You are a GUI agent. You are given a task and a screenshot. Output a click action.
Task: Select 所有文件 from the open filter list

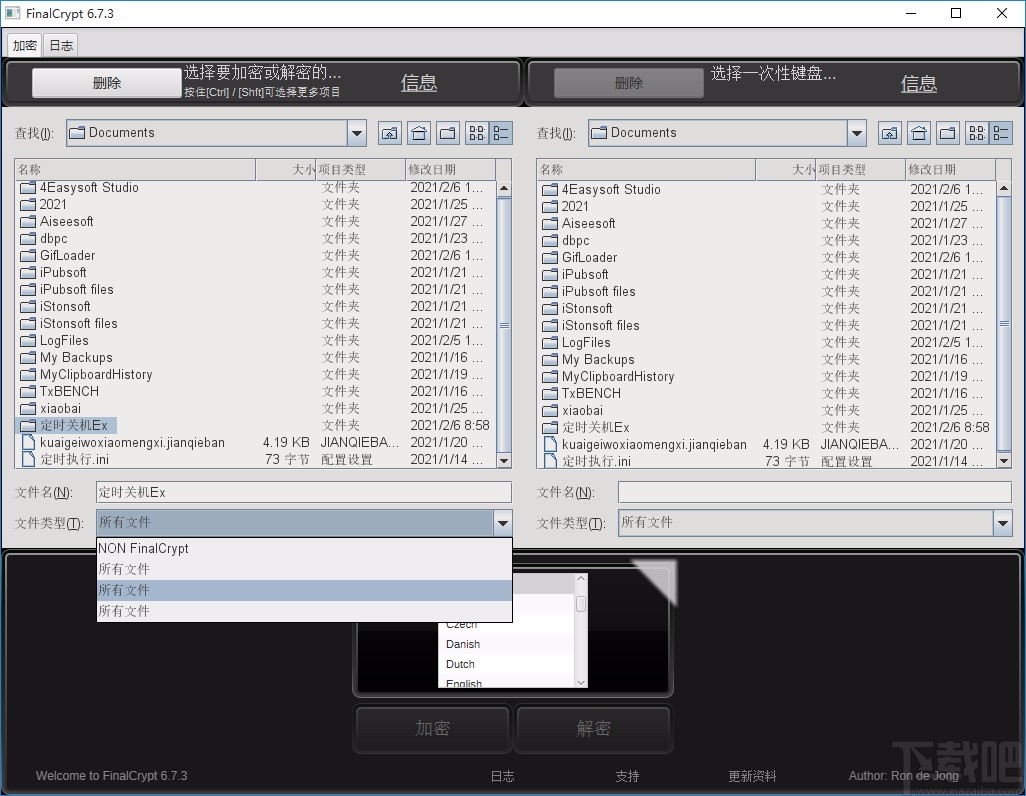click(124, 569)
